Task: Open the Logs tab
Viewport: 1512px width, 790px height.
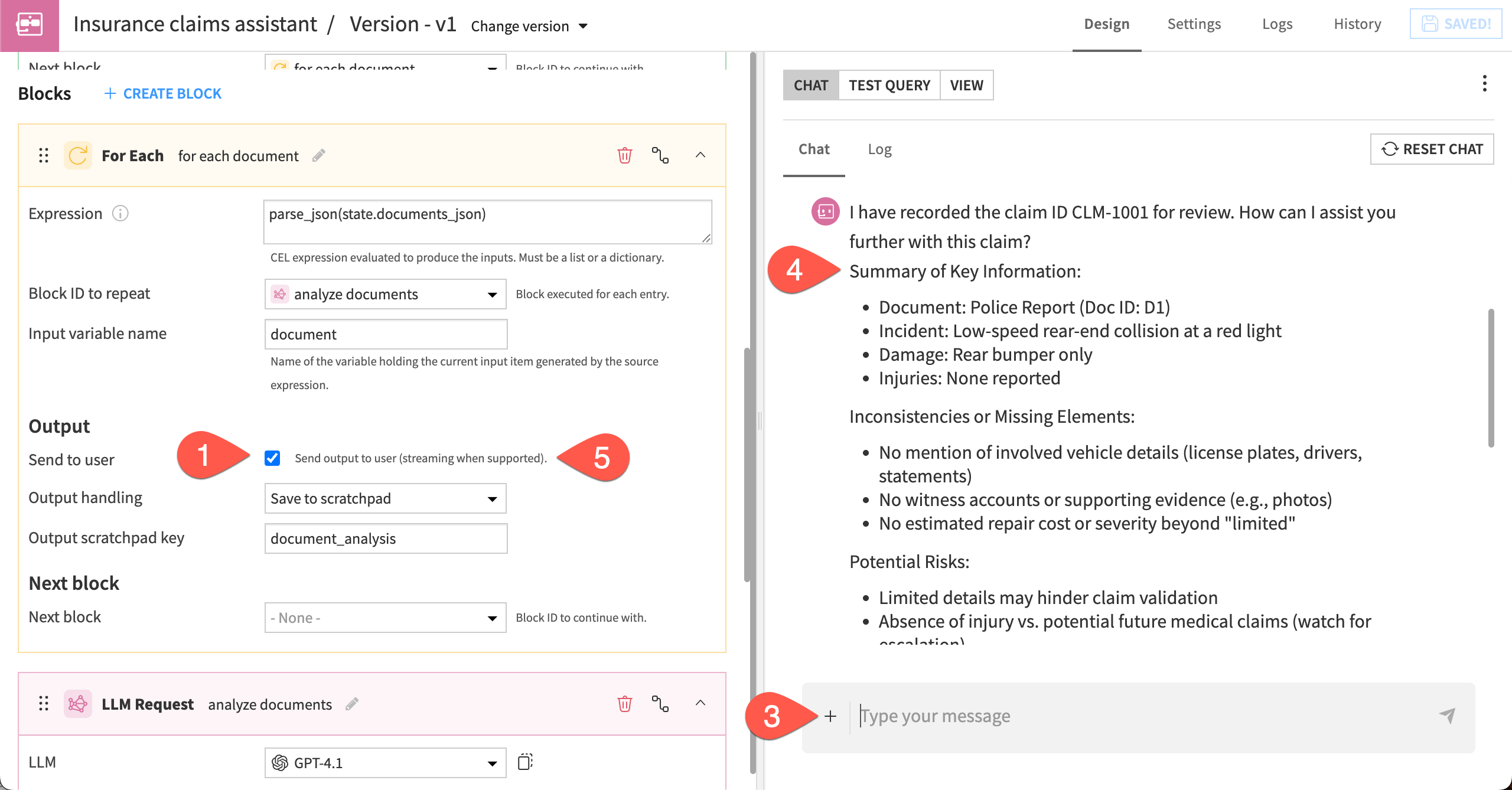Action: [x=1277, y=24]
